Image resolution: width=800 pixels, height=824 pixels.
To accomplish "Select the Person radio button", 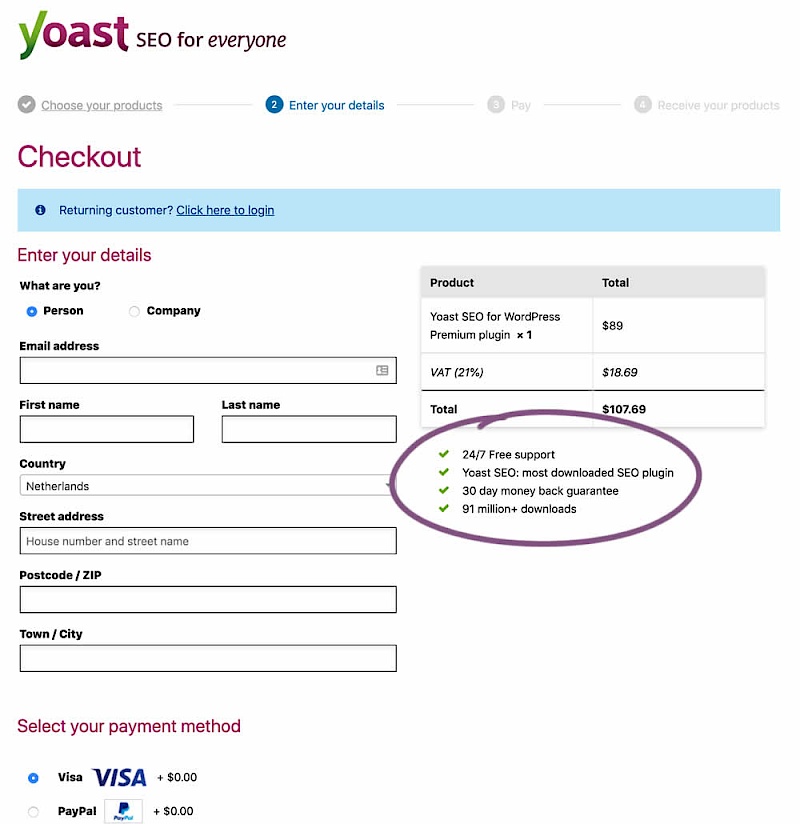I will coord(32,311).
